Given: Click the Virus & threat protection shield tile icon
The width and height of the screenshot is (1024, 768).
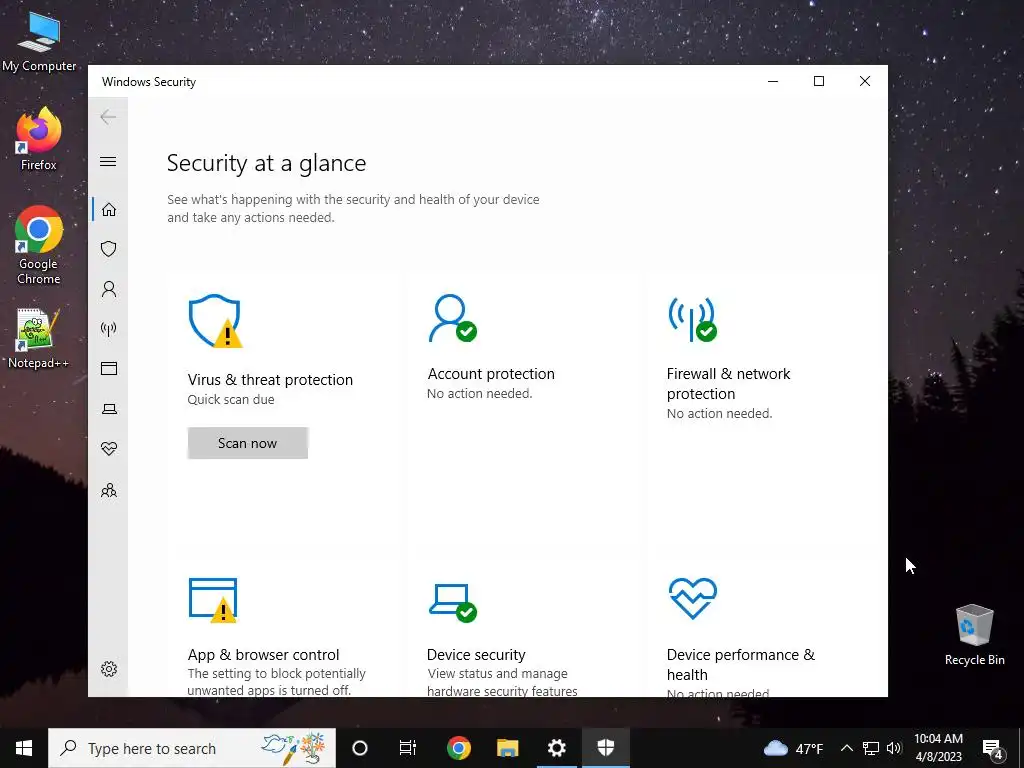Looking at the screenshot, I should click(x=215, y=321).
